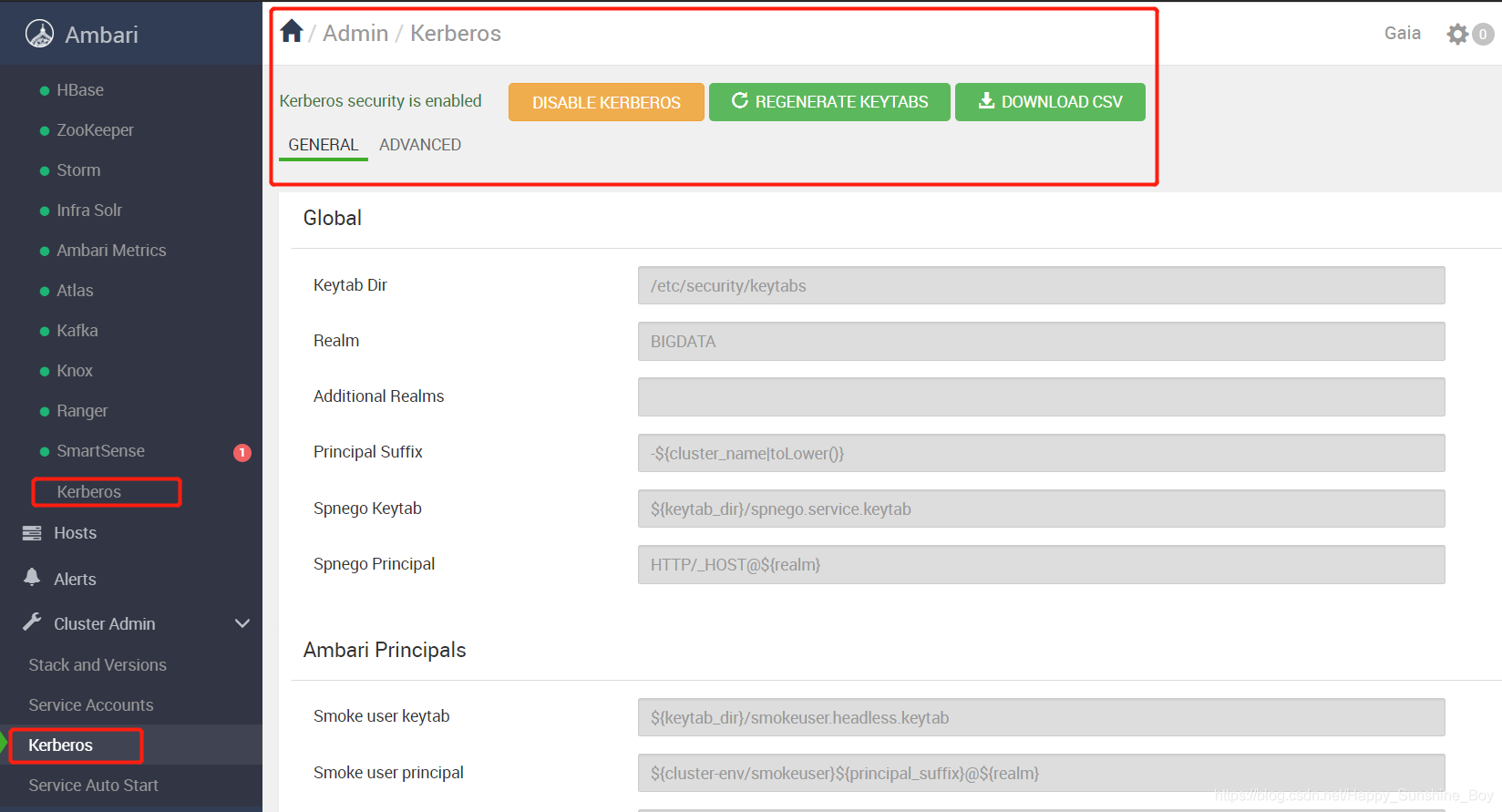This screenshot has height=812, width=1502.
Task: Click the Additional Realms field
Action: [x=1042, y=396]
